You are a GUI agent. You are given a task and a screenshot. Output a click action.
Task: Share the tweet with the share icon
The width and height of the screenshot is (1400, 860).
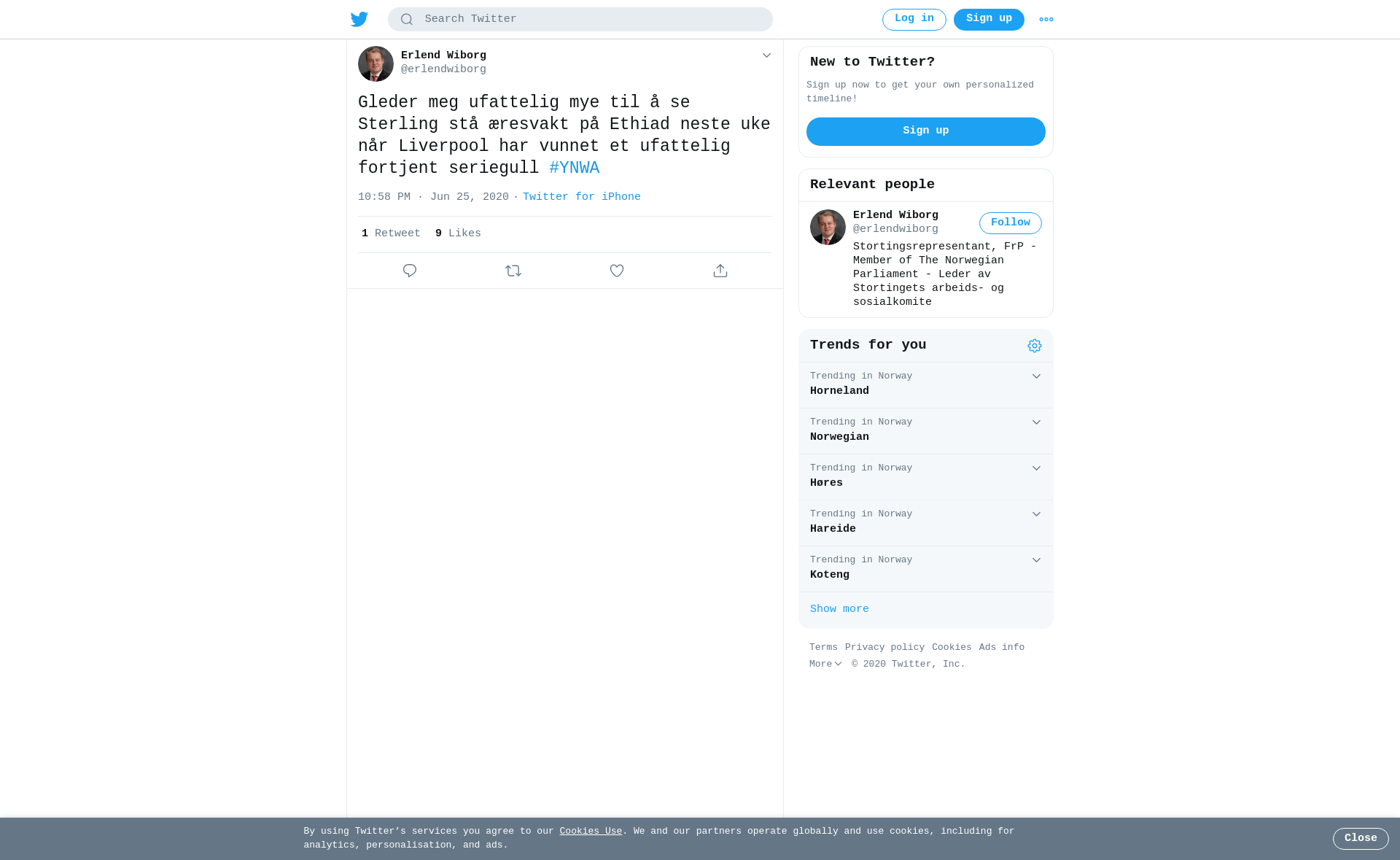pos(720,271)
